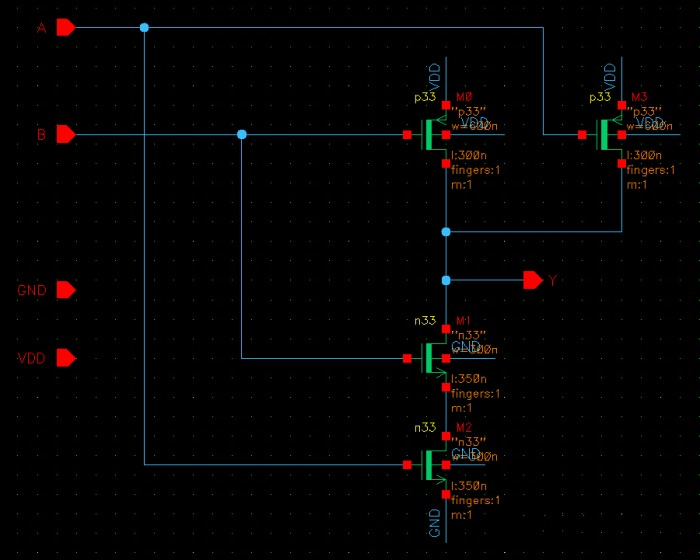Click the wire junction next to output Y
The image size is (700, 560).
pyautogui.click(x=446, y=280)
